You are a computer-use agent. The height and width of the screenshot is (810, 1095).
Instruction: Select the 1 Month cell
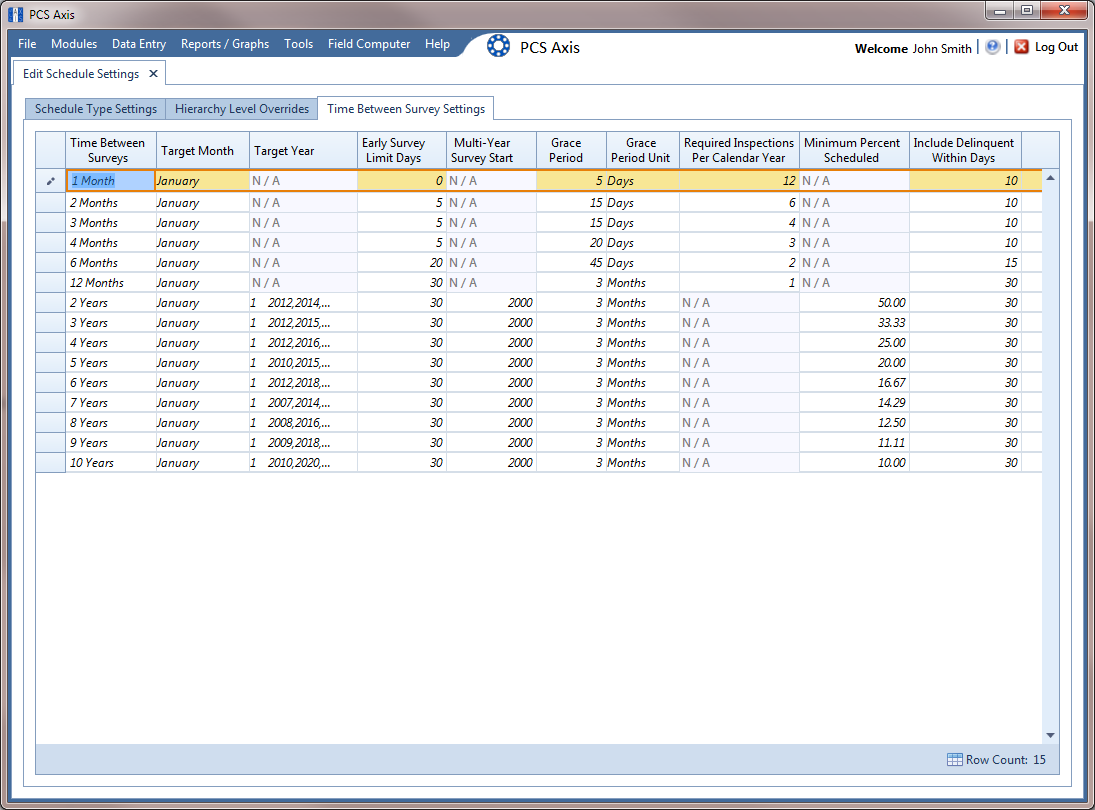click(x=110, y=181)
